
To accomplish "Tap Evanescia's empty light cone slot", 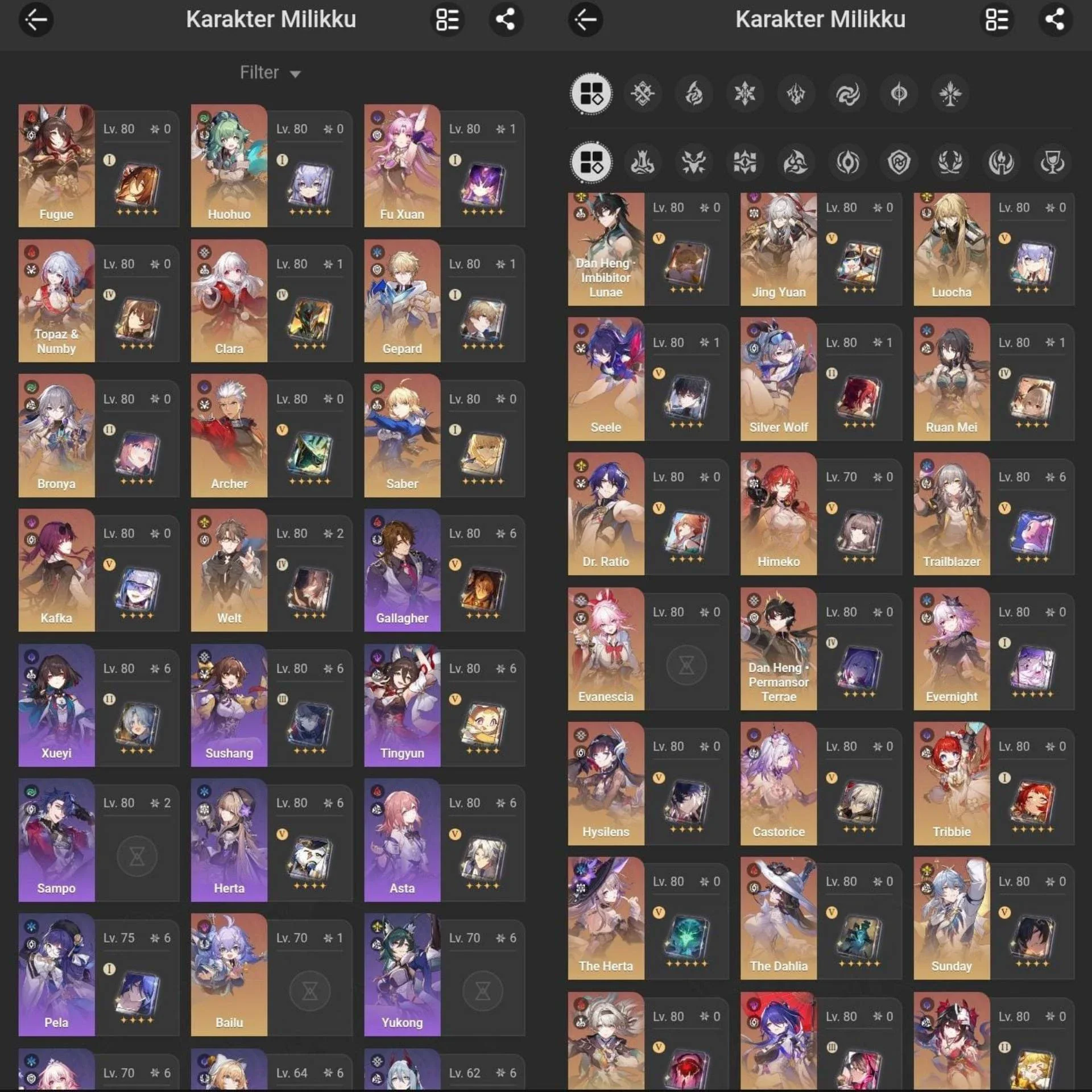I will pos(686,665).
